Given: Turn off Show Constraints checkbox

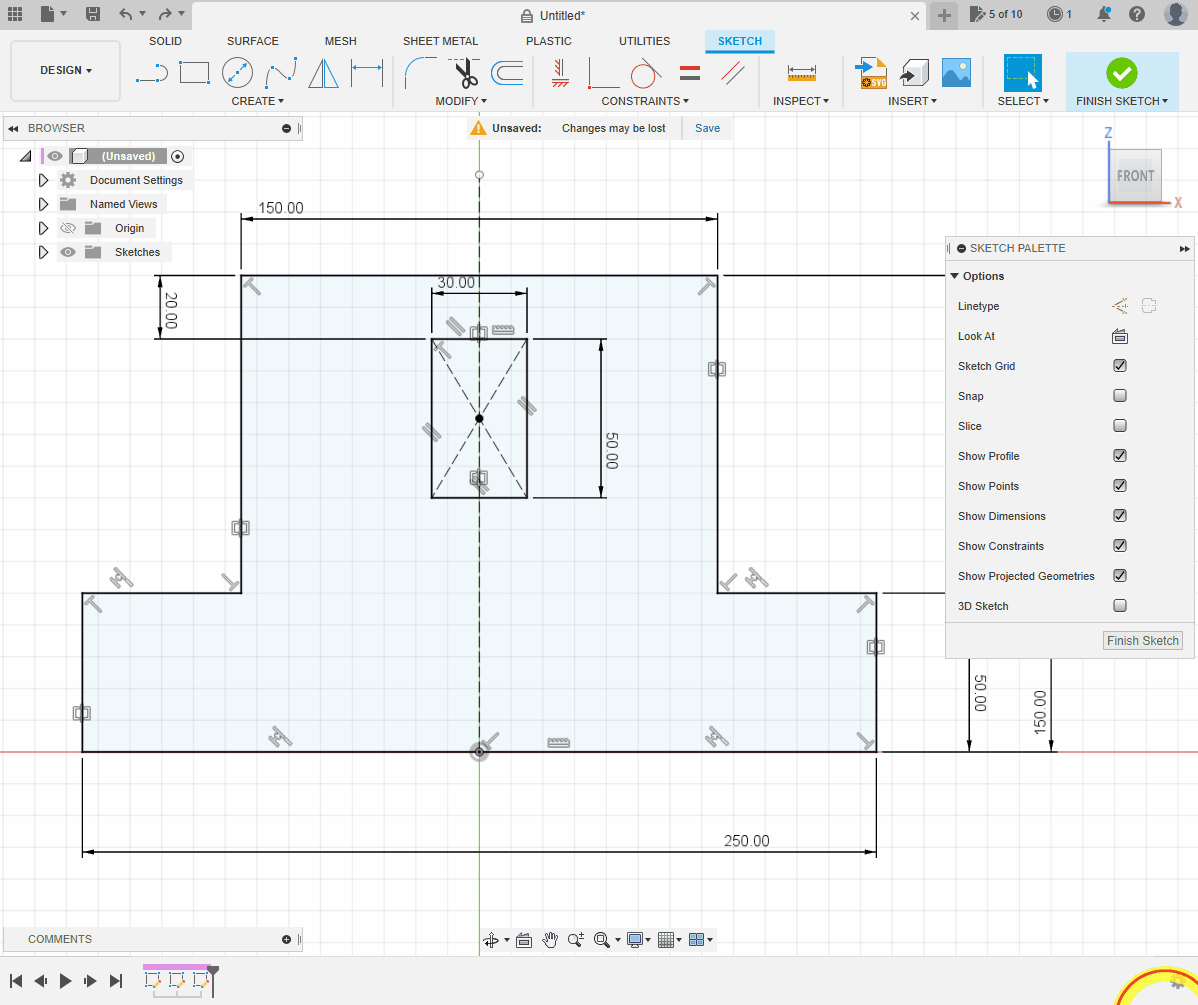Looking at the screenshot, I should click(1120, 546).
